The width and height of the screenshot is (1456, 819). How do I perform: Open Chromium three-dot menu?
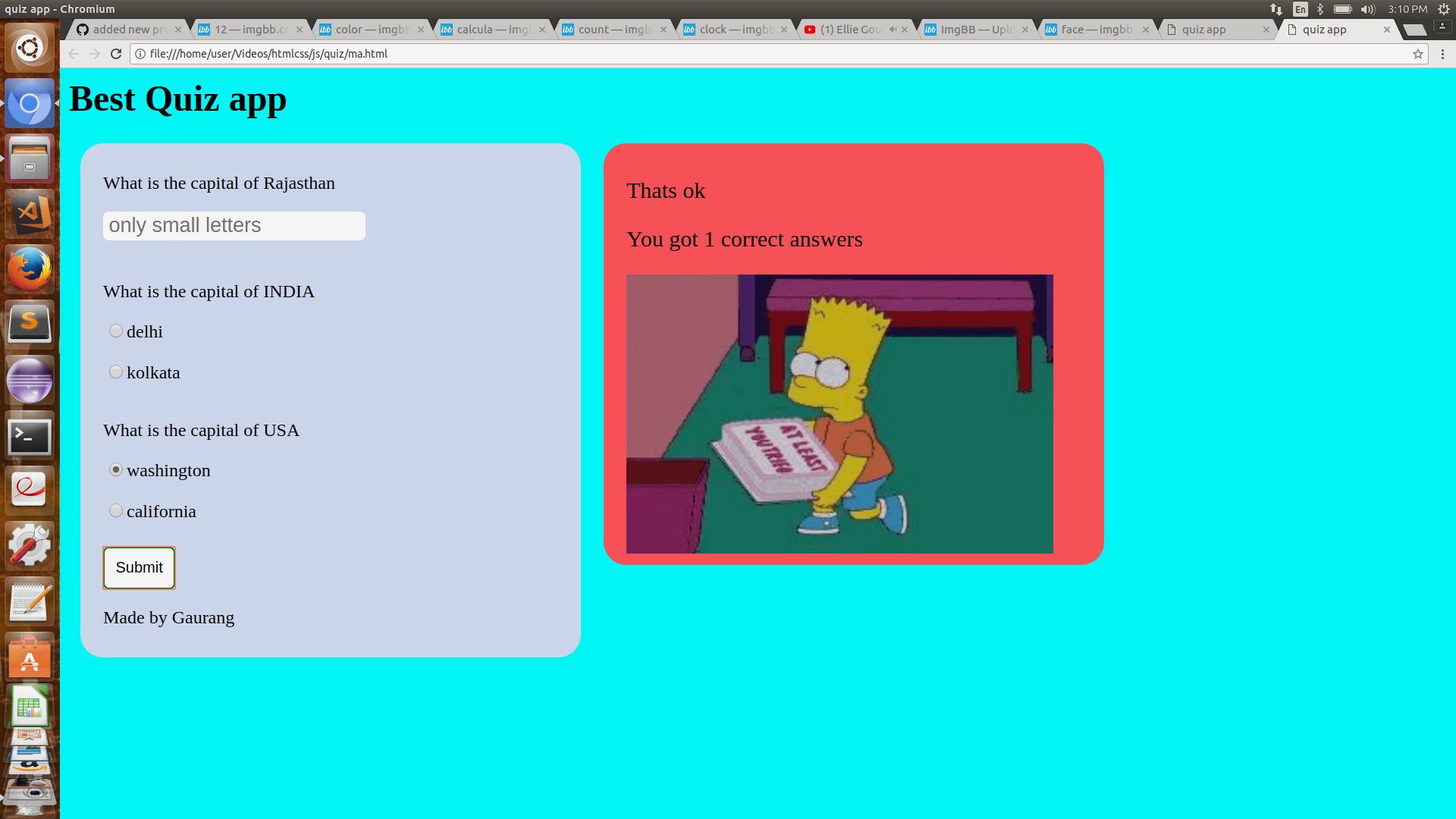[1442, 54]
